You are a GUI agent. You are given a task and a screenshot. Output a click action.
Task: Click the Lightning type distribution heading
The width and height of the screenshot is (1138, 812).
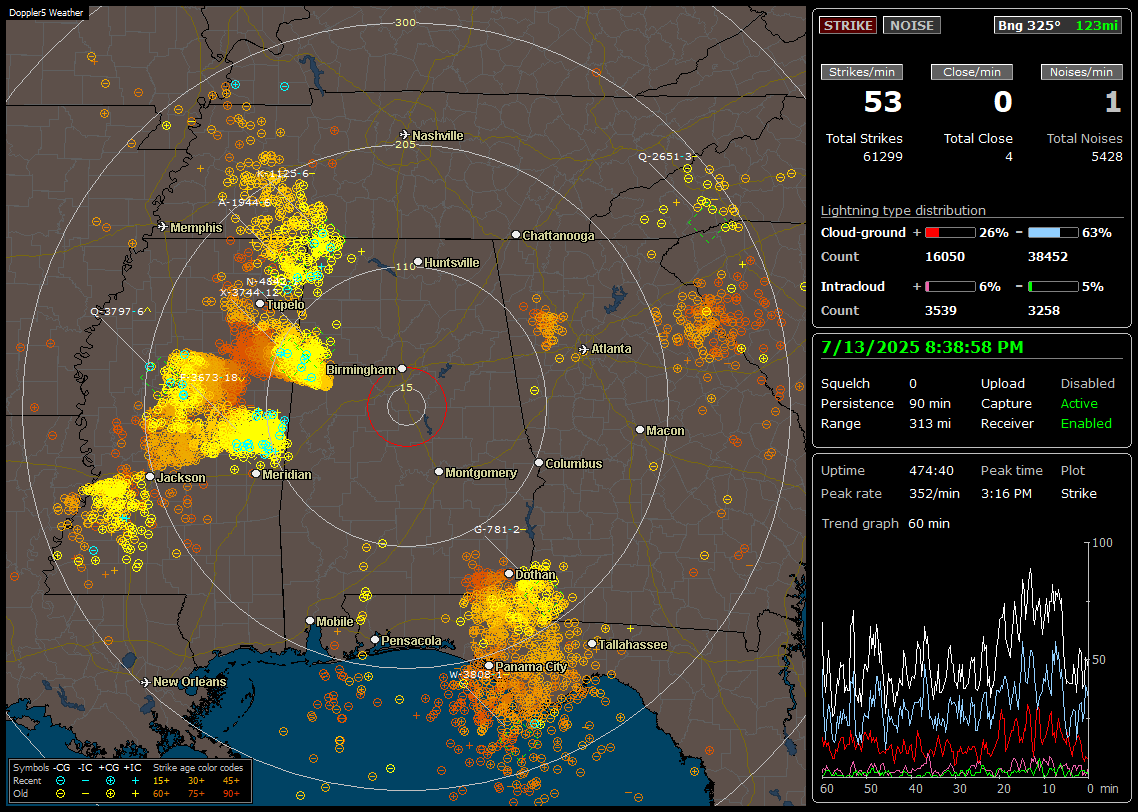(903, 210)
